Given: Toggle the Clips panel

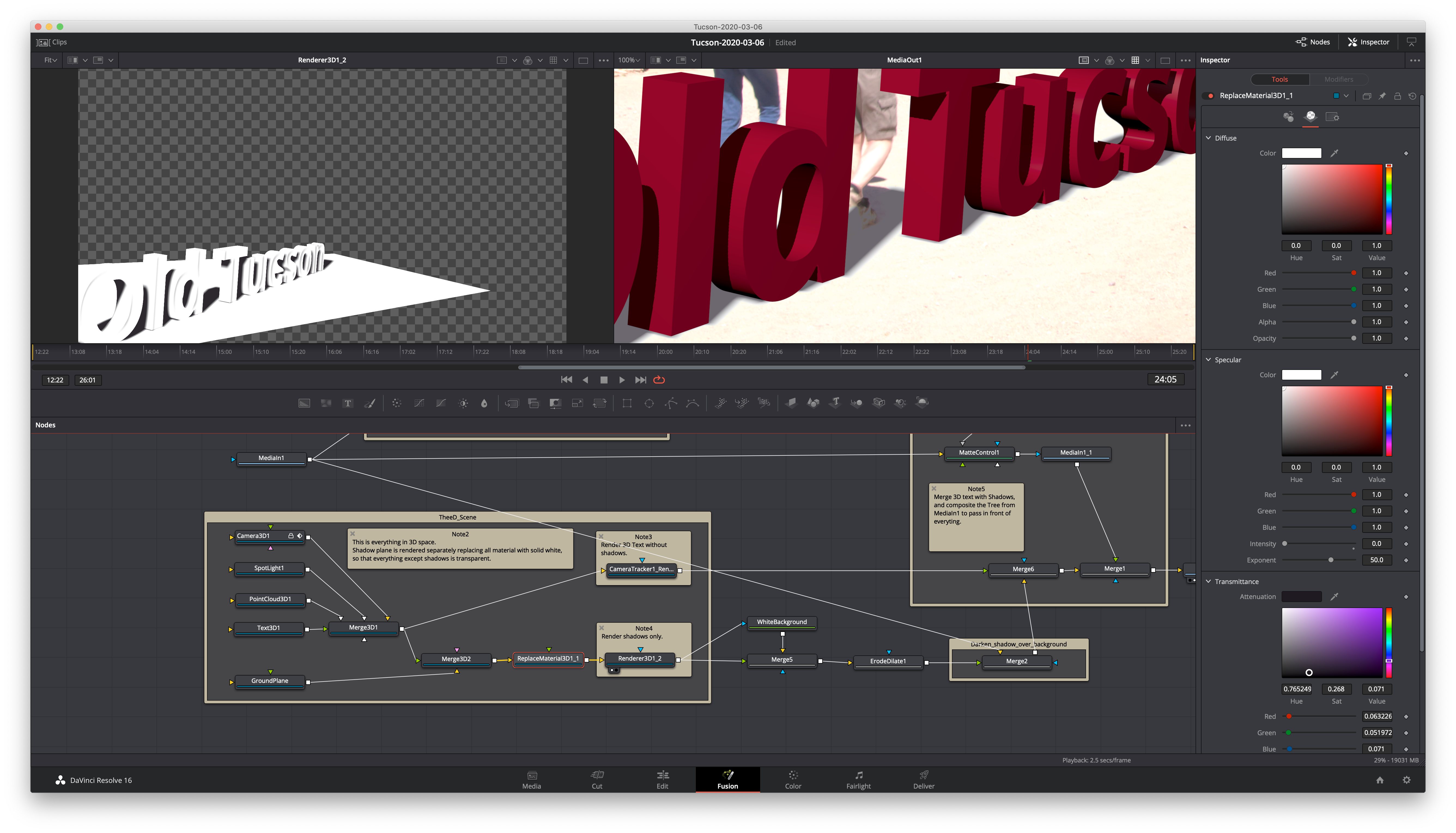Looking at the screenshot, I should (51, 42).
